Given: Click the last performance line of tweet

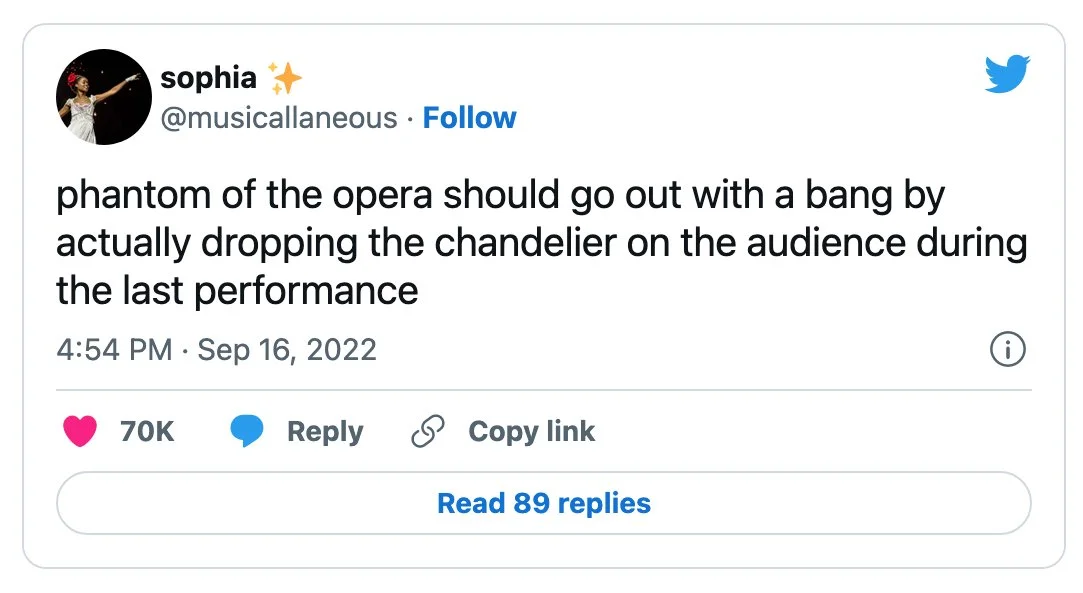Looking at the screenshot, I should point(237,291).
